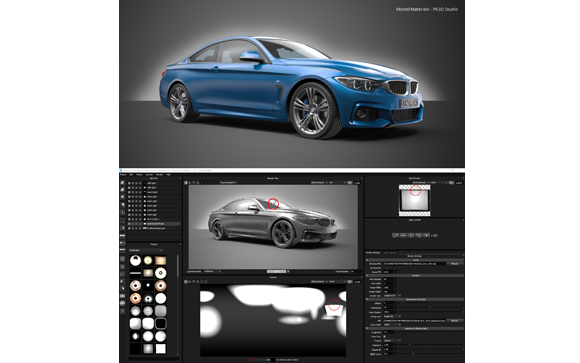Toggle first visibility icon of topmost light row
This screenshot has height=363, width=580.
[129, 183]
